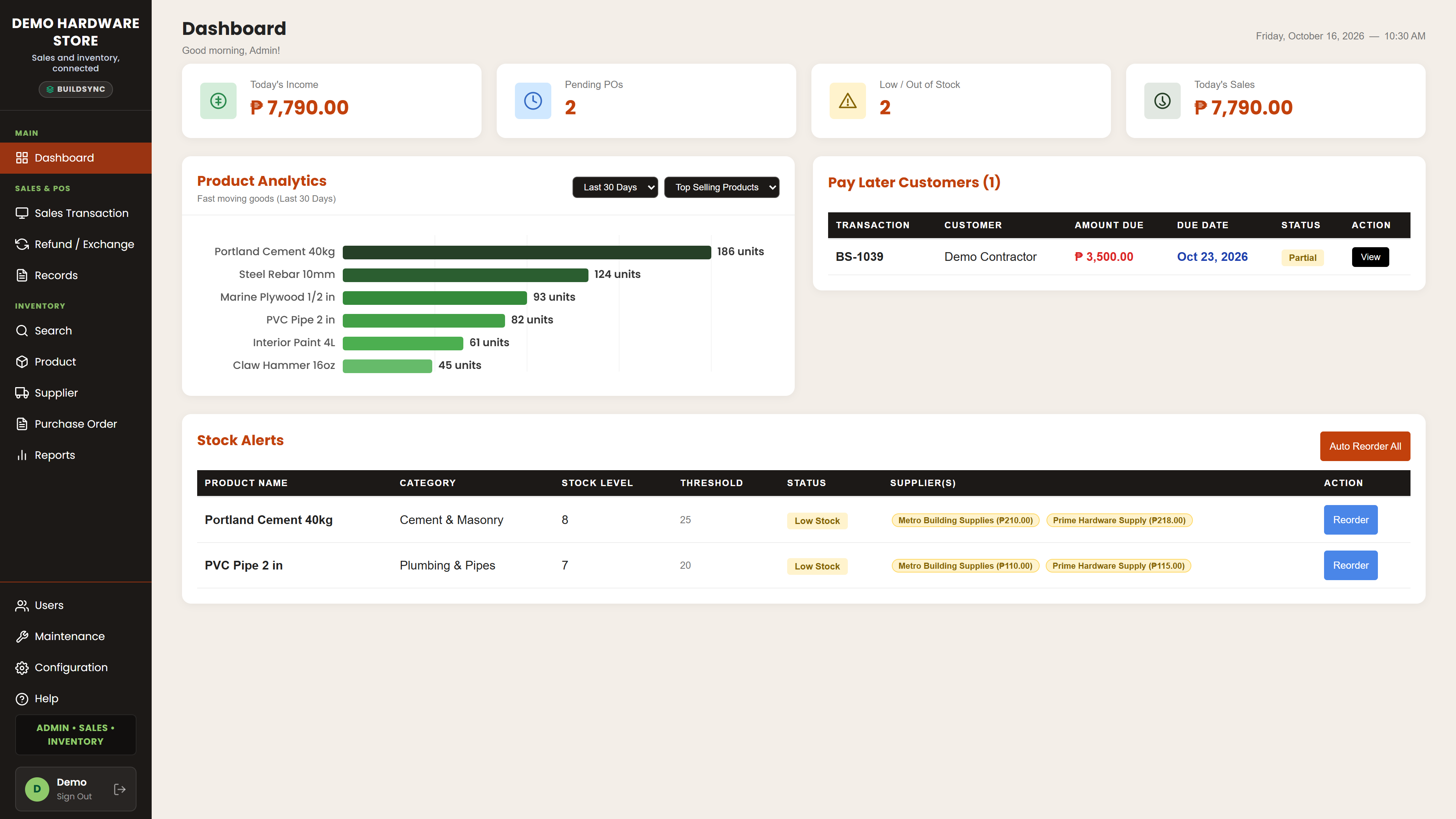Open Refund / Exchange page
1456x819 pixels.
tap(76, 244)
